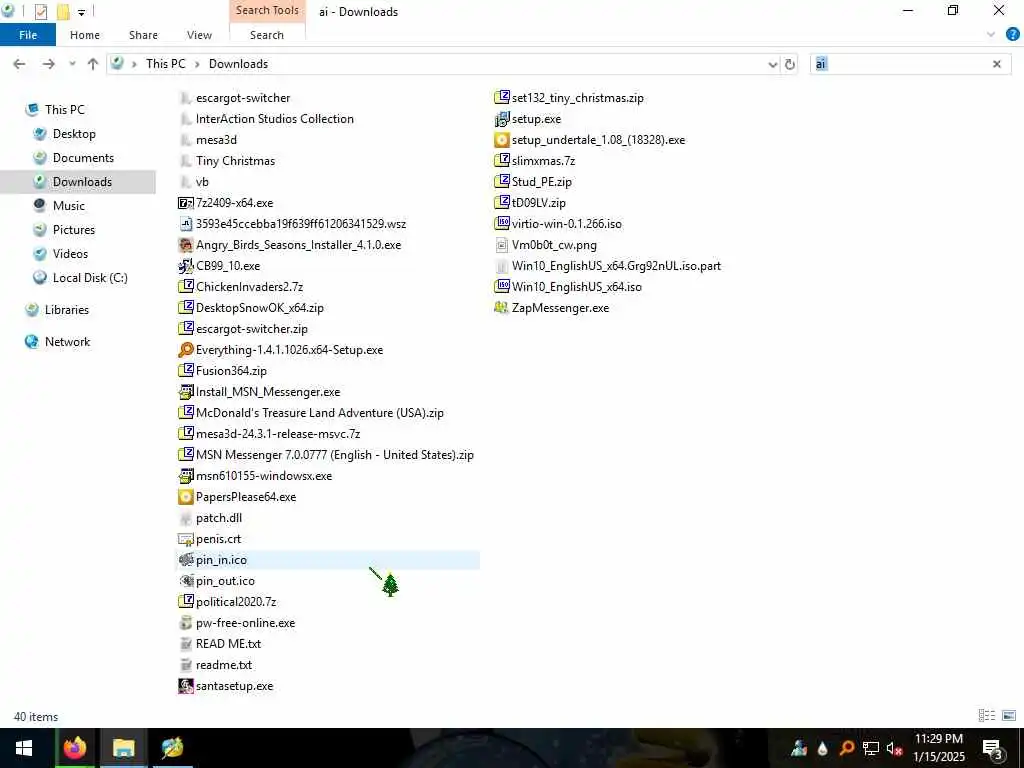
Task: Select the PapersPlease64.exe icon
Action: click(185, 497)
